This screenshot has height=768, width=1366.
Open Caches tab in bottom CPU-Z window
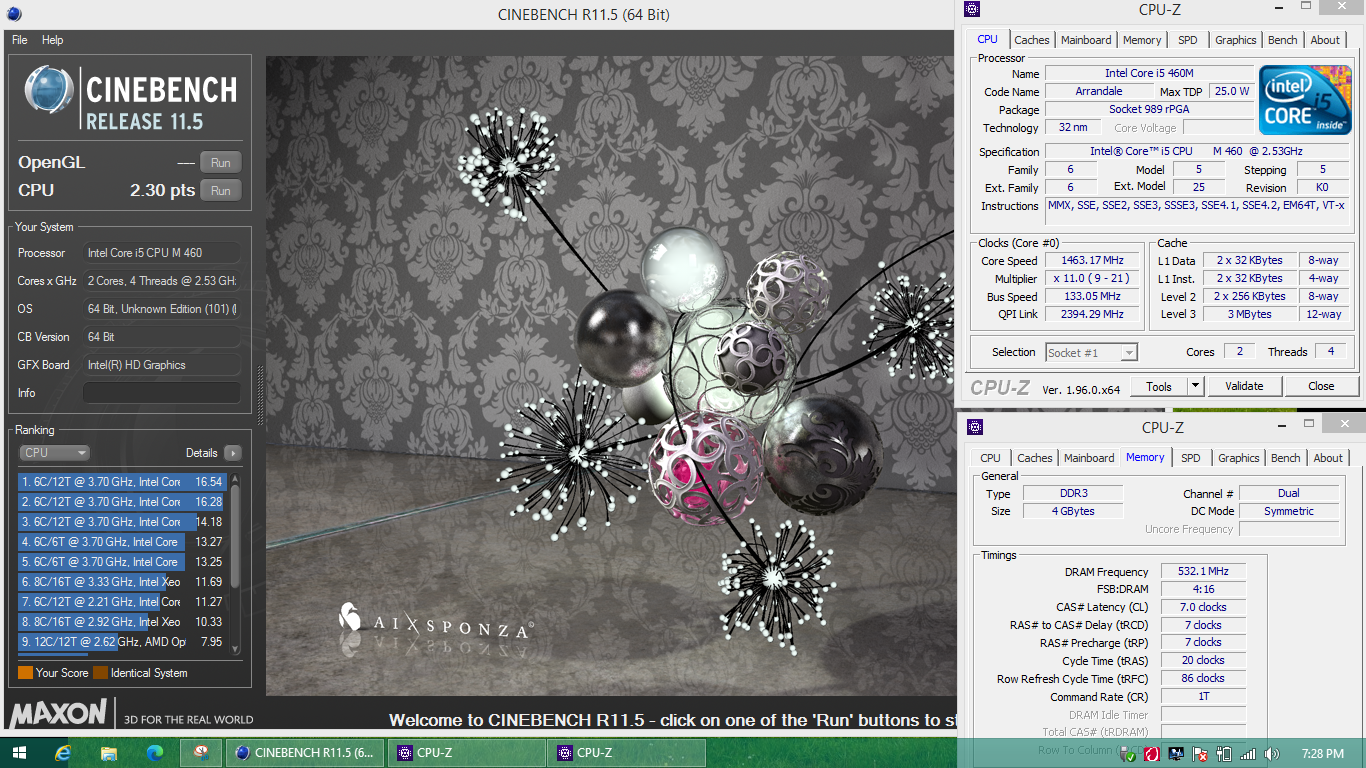[x=1035, y=458]
